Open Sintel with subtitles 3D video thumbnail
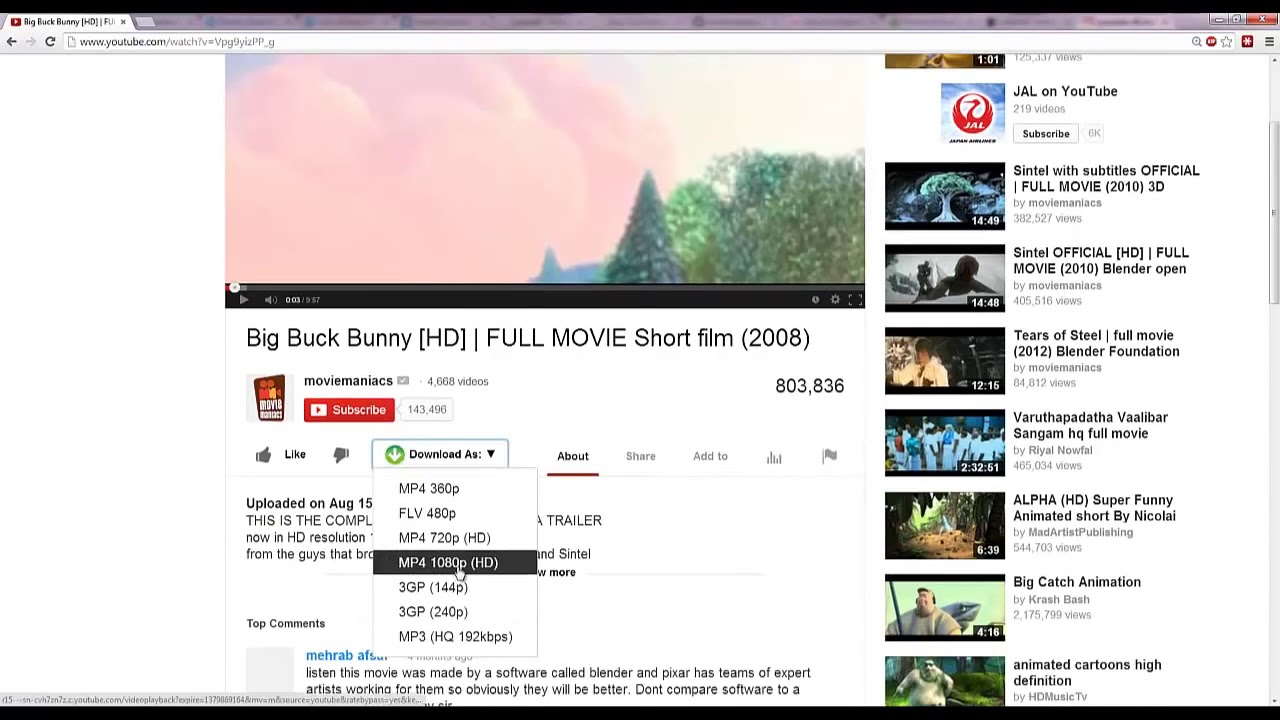 945,195
